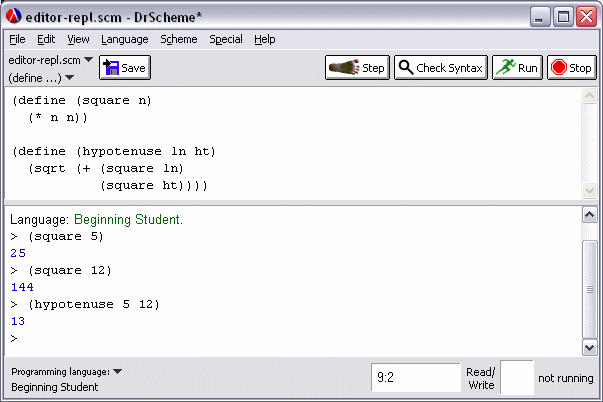
Task: Click the result value 144
Action: [x=22, y=287]
